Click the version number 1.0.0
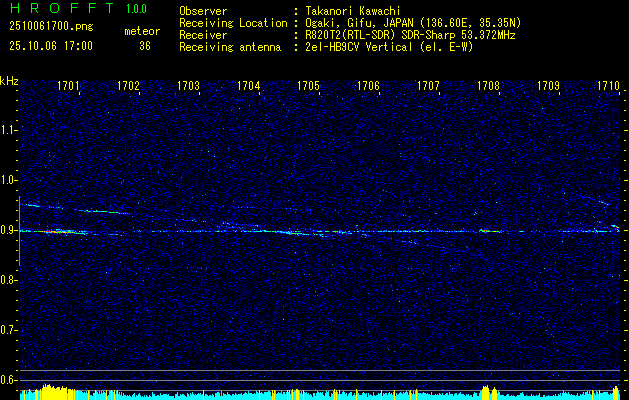Viewport: 629px width, 400px height. pyautogui.click(x=136, y=8)
